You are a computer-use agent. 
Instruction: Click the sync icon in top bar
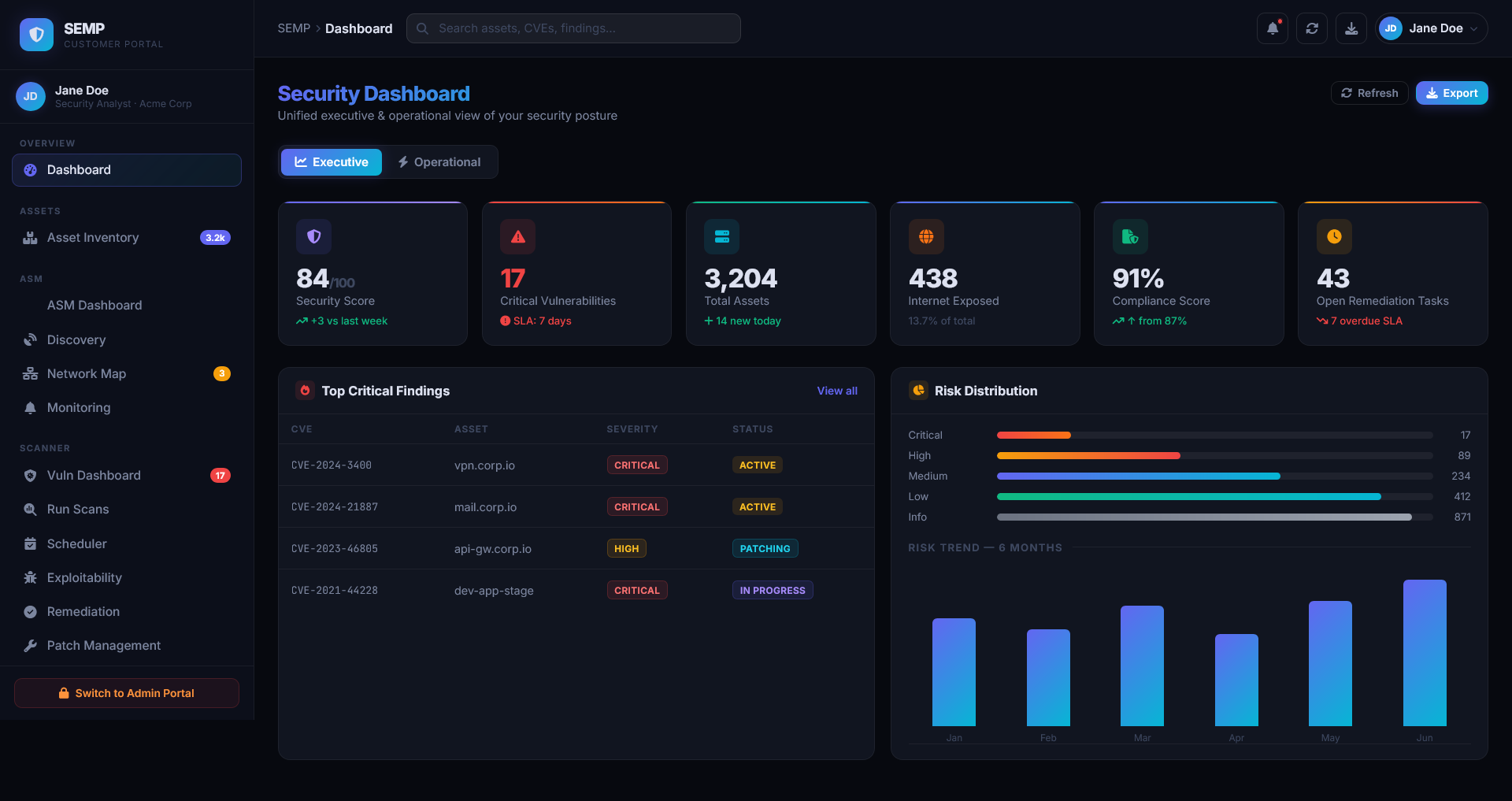click(1312, 28)
